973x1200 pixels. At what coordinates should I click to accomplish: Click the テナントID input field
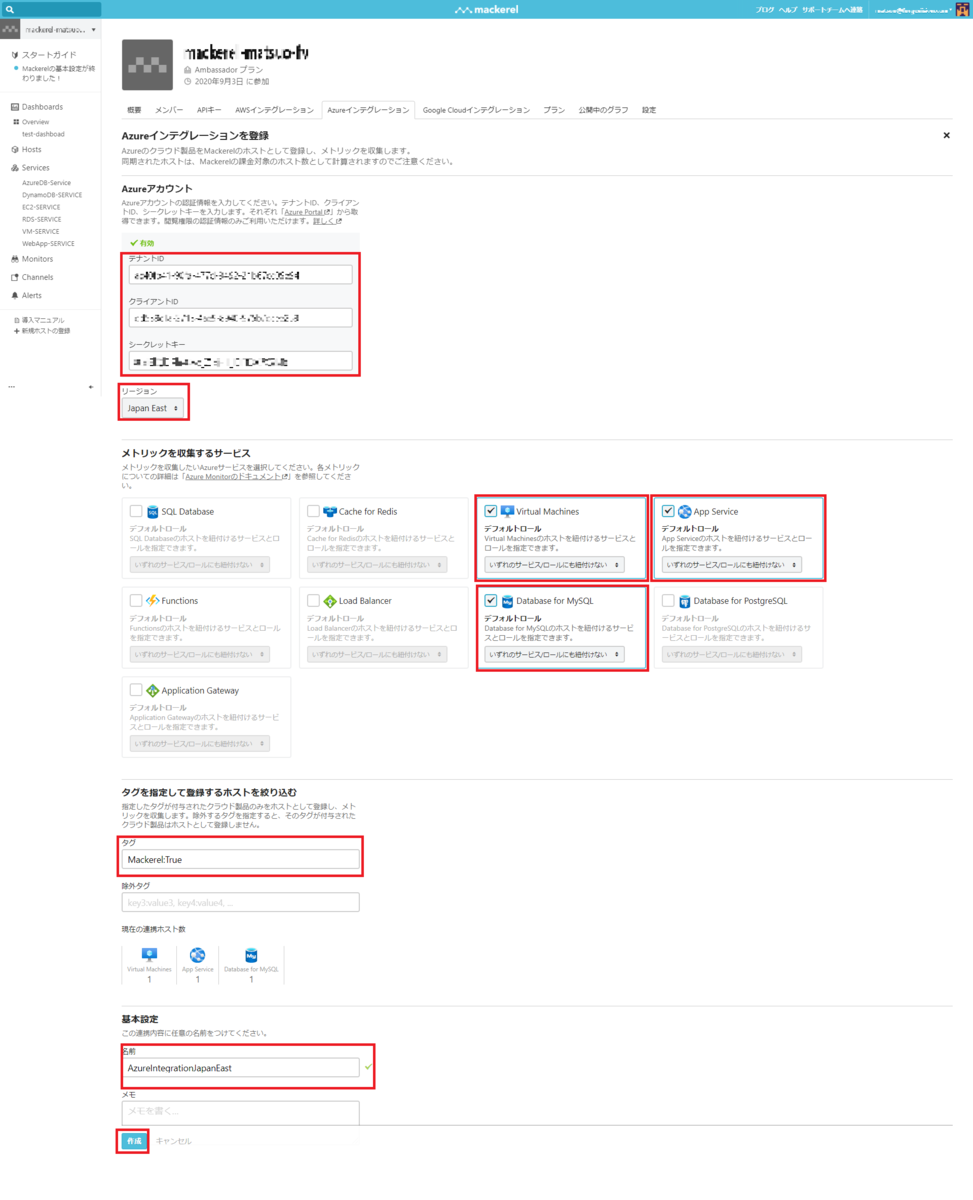point(240,275)
